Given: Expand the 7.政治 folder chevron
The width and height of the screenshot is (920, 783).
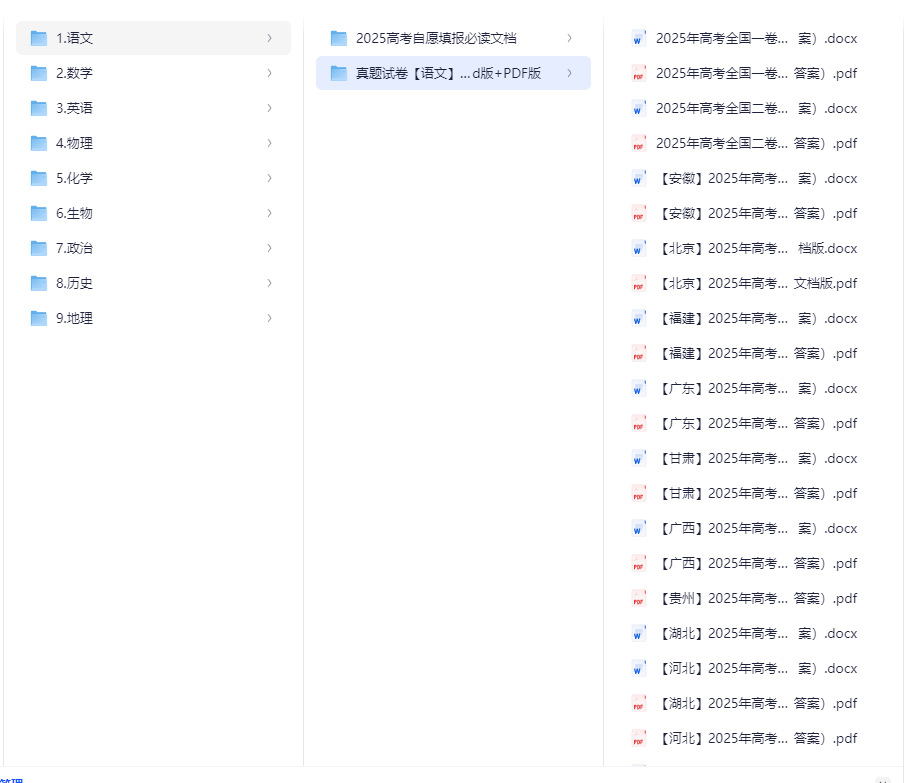Looking at the screenshot, I should pos(269,248).
